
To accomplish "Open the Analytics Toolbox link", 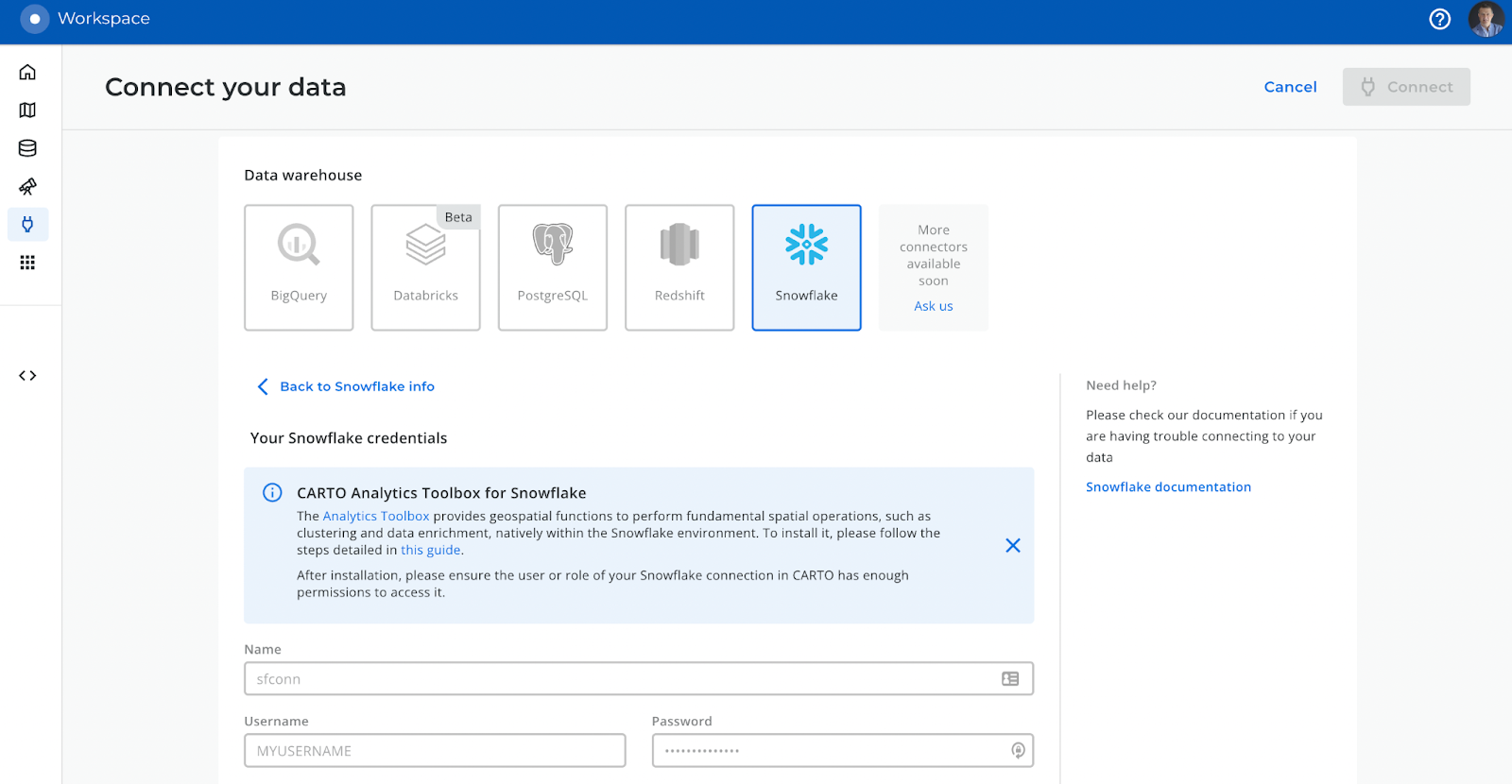I will (376, 516).
